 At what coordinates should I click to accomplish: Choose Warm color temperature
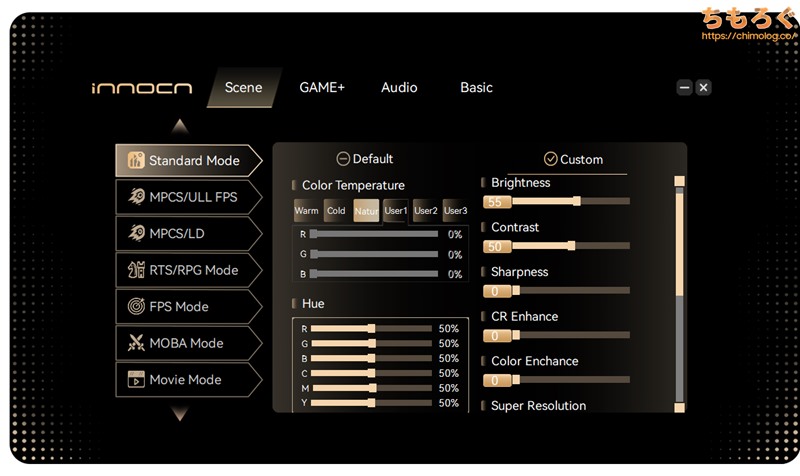306,211
